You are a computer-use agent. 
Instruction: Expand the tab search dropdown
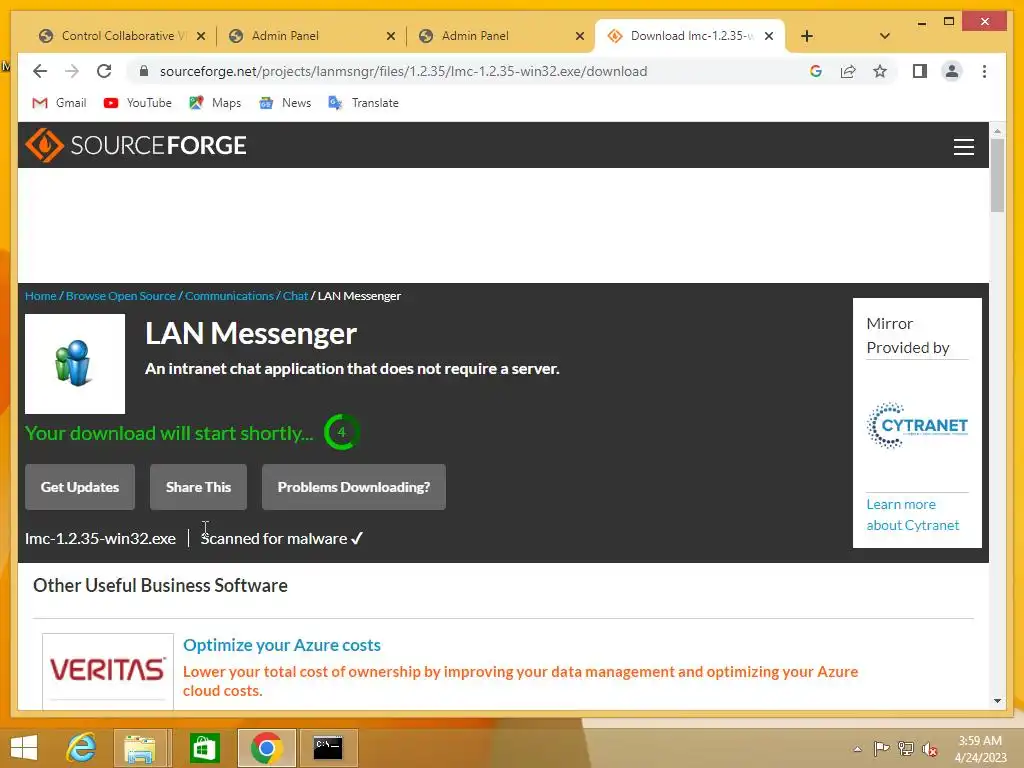pyautogui.click(x=884, y=36)
